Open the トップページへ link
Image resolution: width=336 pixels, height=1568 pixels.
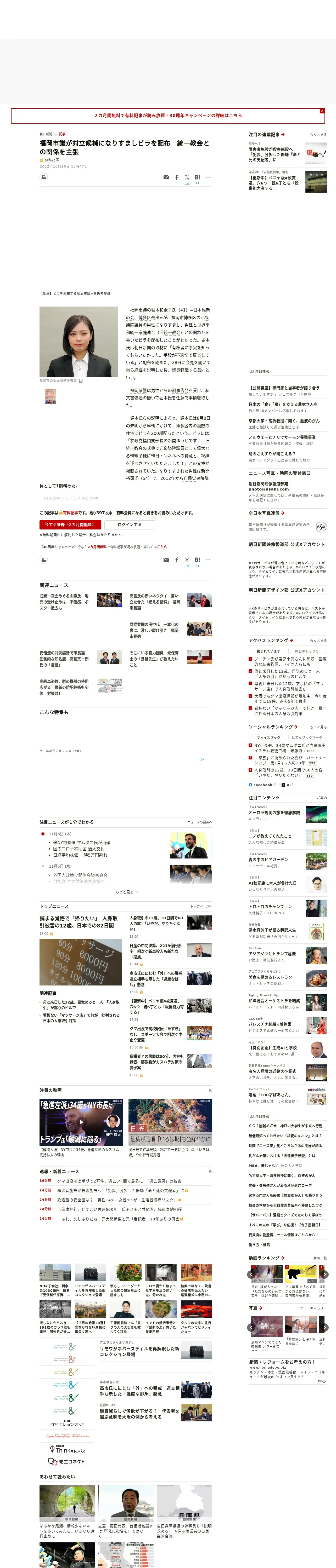201,906
